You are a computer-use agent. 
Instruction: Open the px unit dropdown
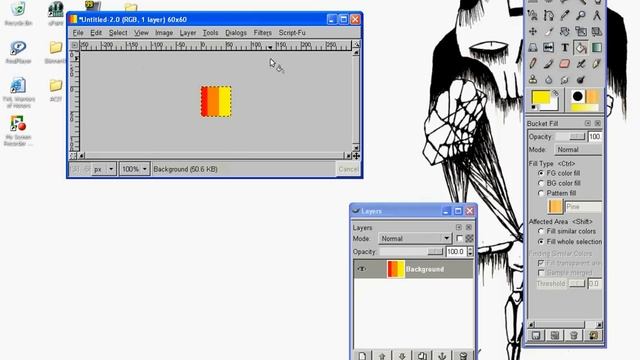[104, 169]
